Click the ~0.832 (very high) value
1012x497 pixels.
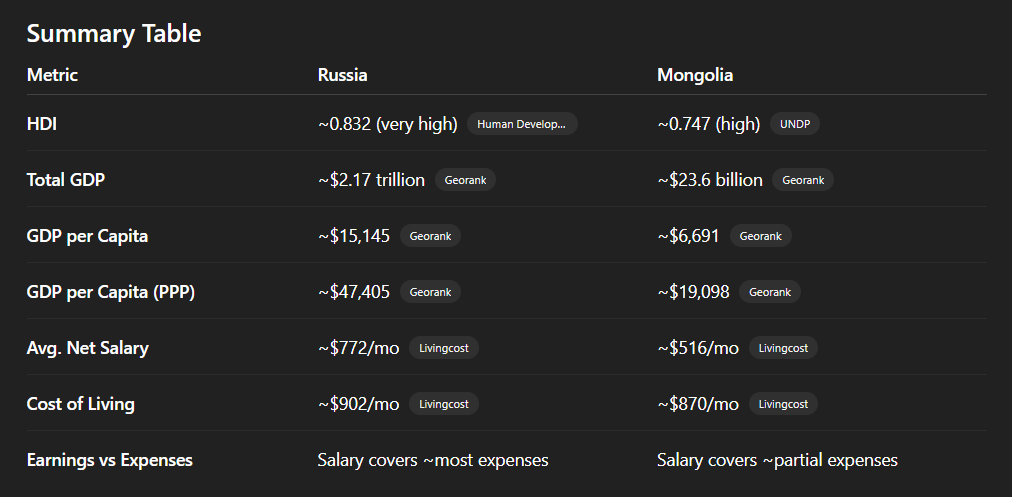[387, 124]
